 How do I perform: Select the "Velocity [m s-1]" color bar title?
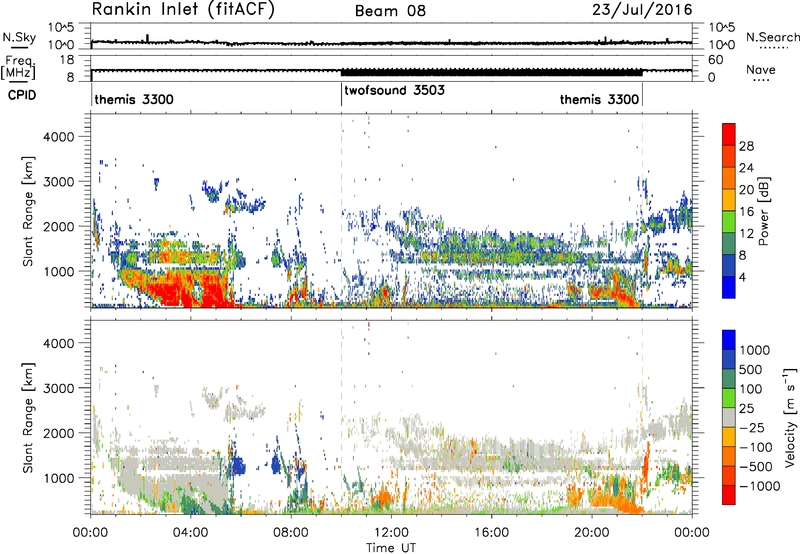(x=790, y=417)
